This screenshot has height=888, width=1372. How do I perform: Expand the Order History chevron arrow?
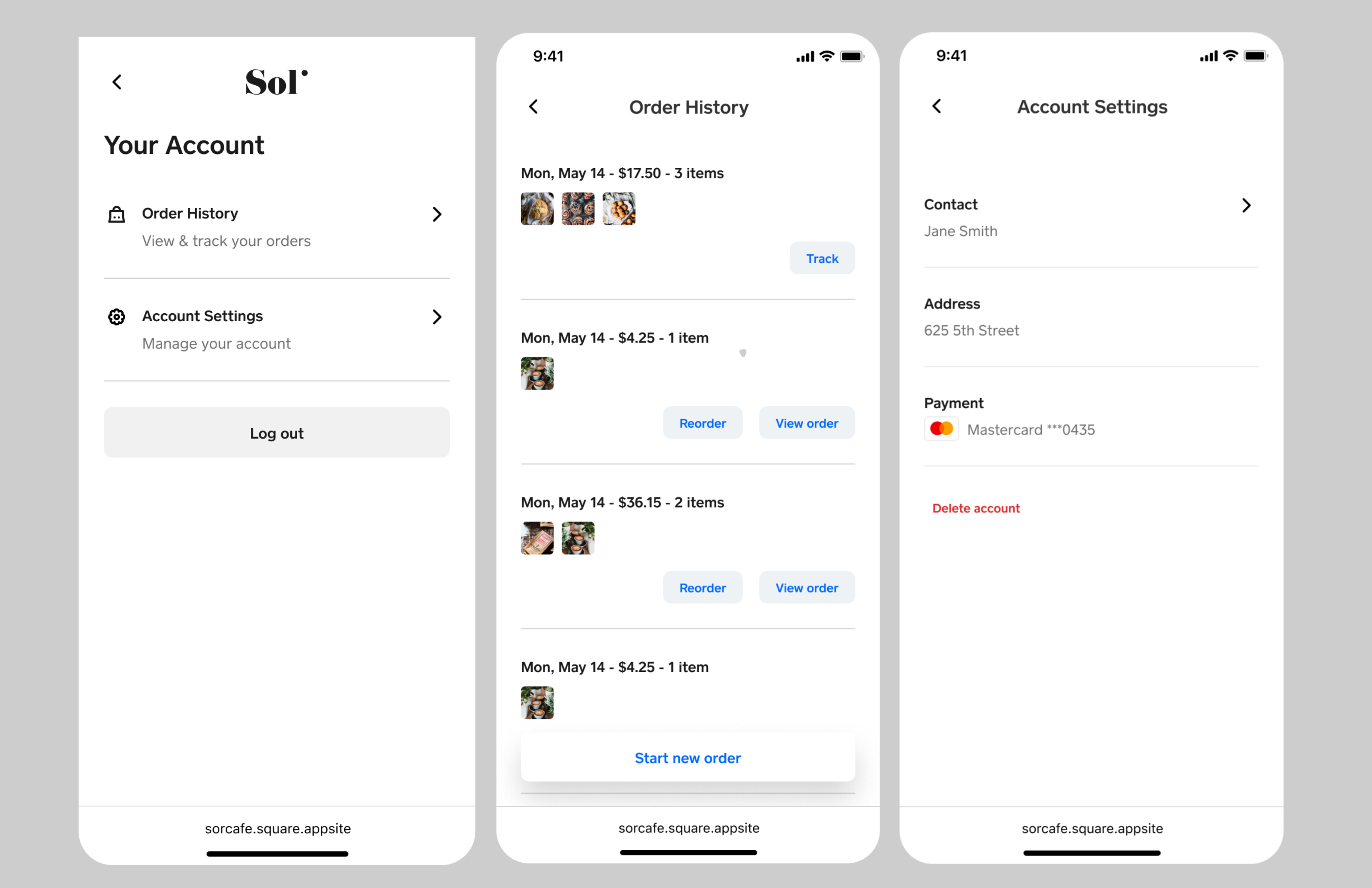[436, 213]
